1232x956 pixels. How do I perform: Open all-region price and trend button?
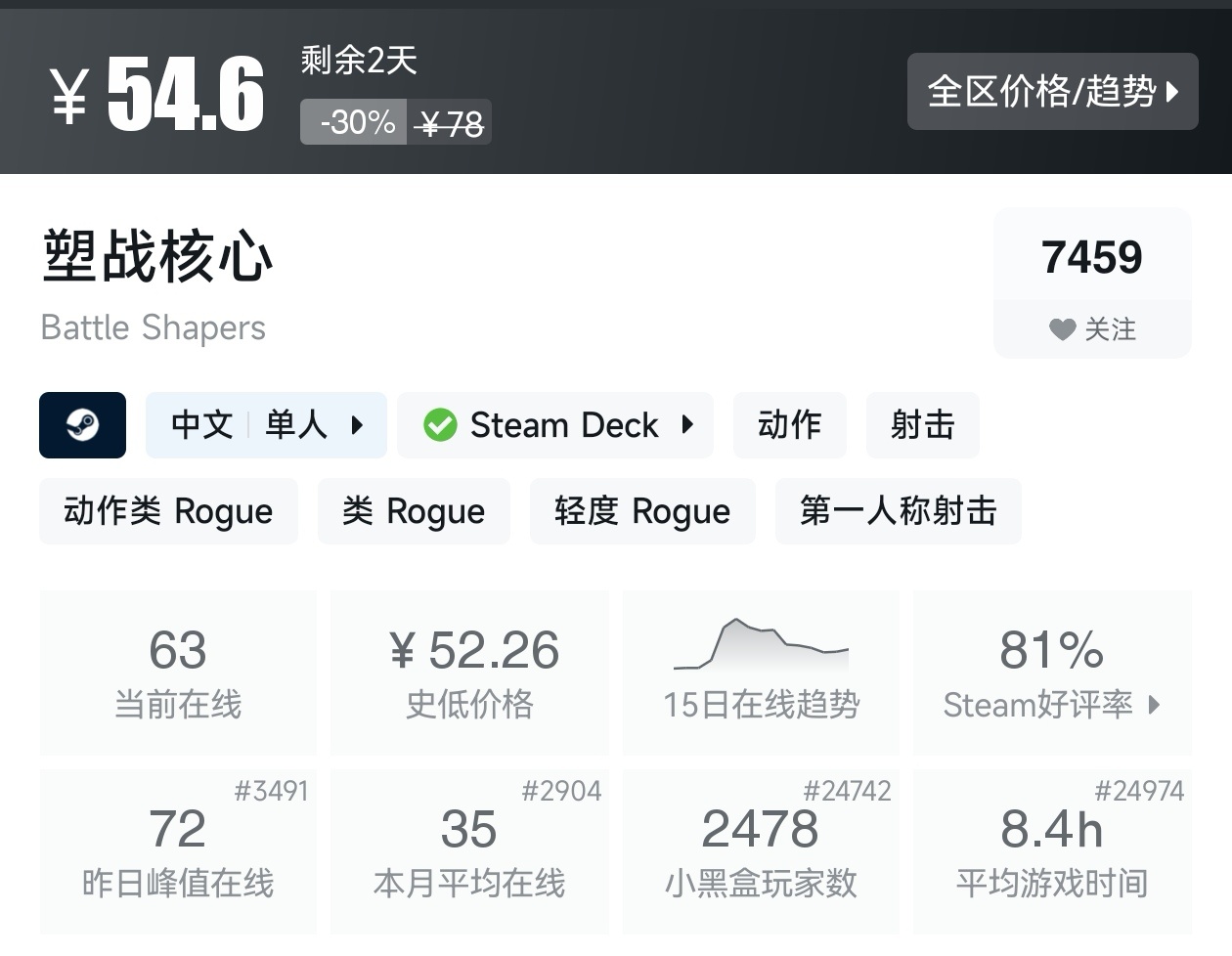pos(1052,91)
